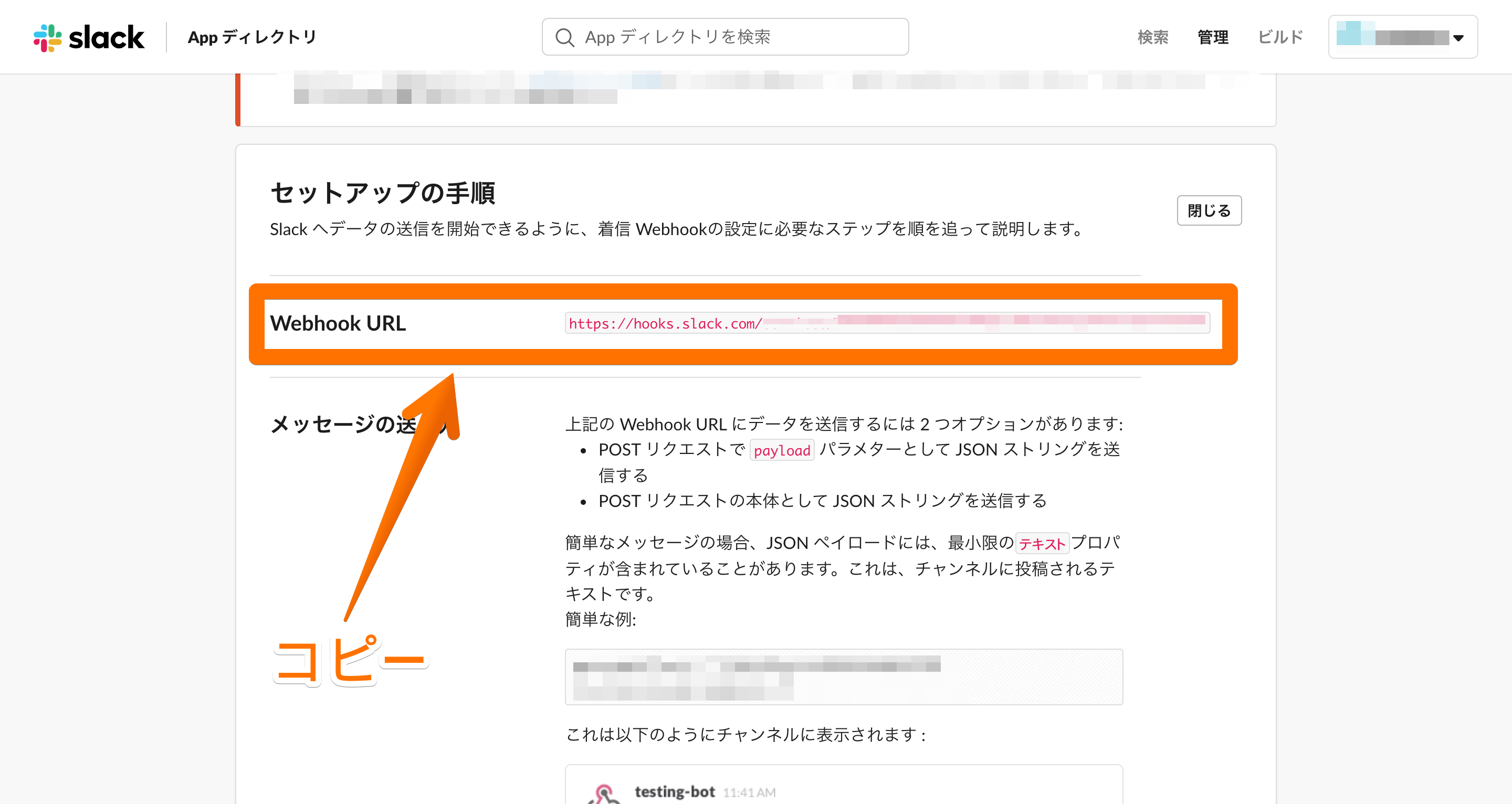Open the 管理 menu item
The height and width of the screenshot is (804, 1512).
tap(1213, 38)
